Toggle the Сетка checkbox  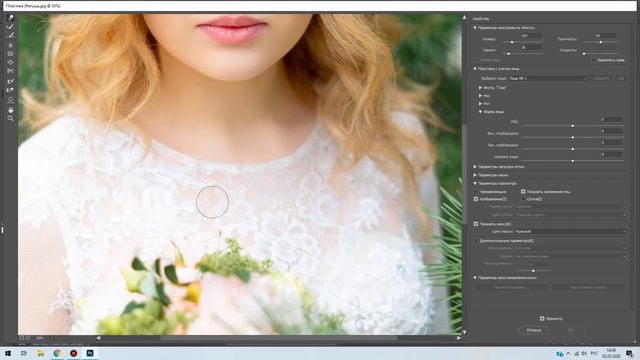[523, 199]
